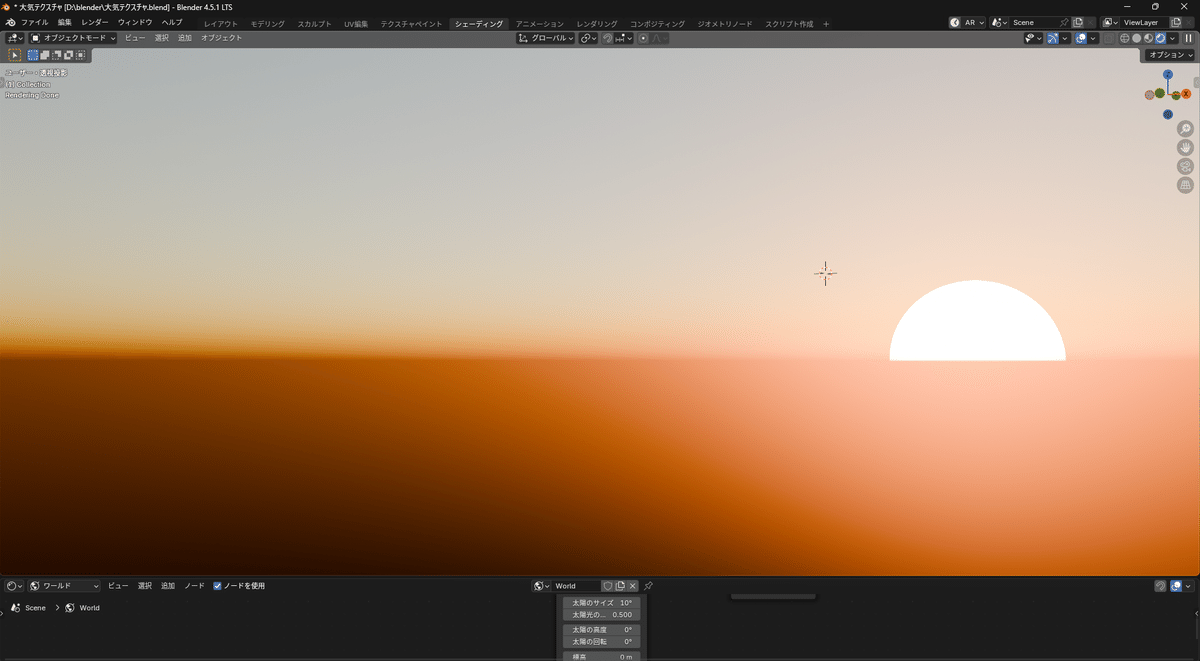Switch to ジオメトリノード workspace tab
The height and width of the screenshot is (661, 1200).
(725, 23)
